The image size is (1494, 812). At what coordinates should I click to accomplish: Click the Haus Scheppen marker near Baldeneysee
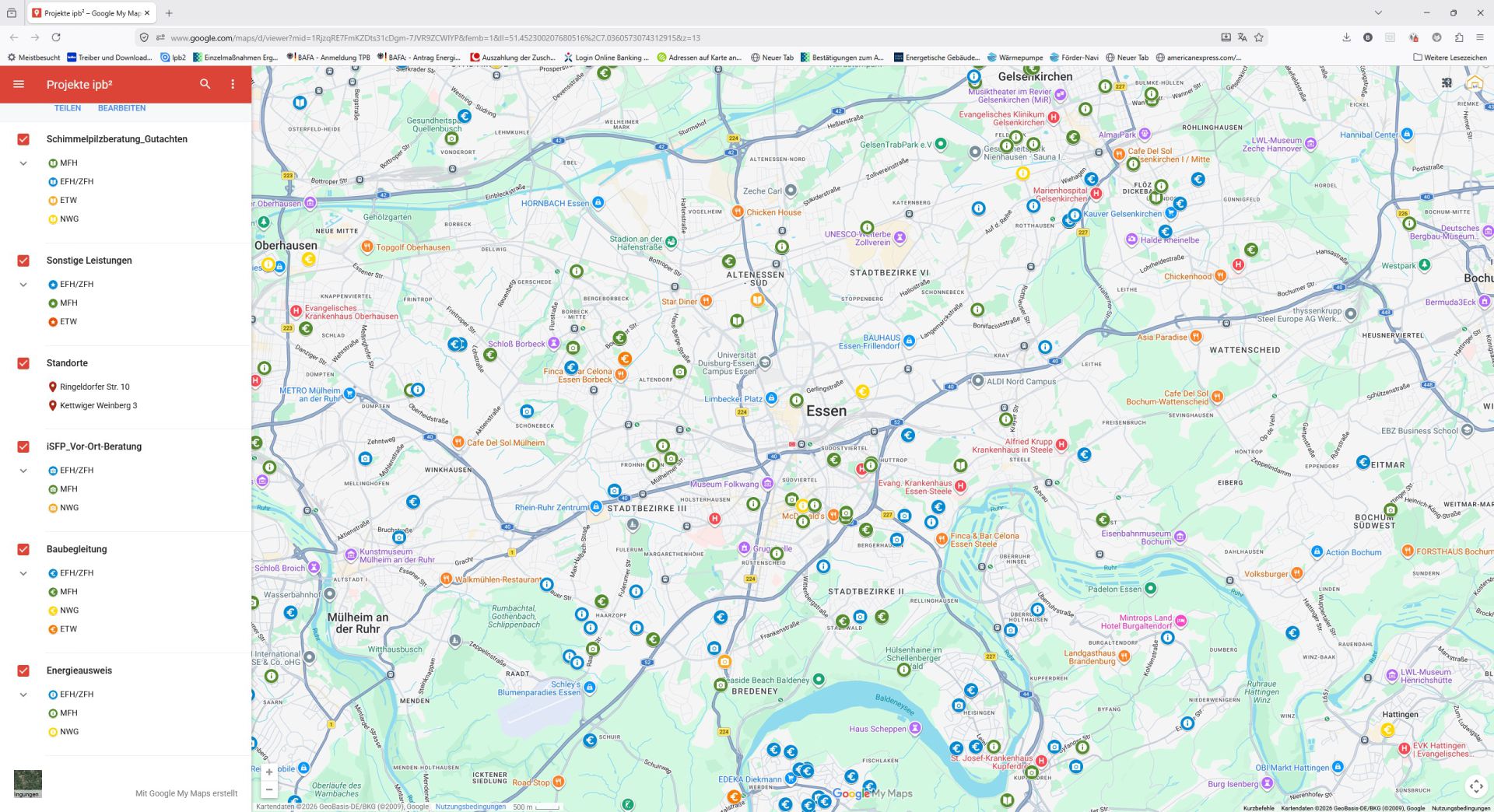[x=915, y=728]
